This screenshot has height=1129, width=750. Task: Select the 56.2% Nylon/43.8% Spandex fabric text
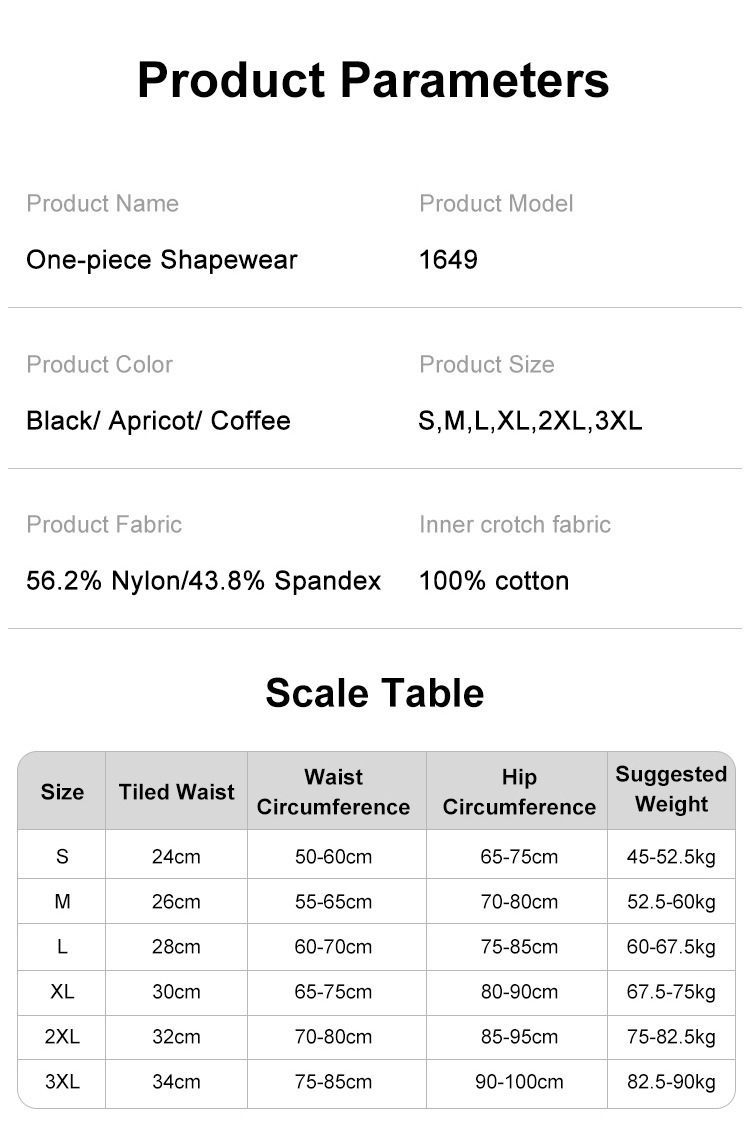pos(203,581)
